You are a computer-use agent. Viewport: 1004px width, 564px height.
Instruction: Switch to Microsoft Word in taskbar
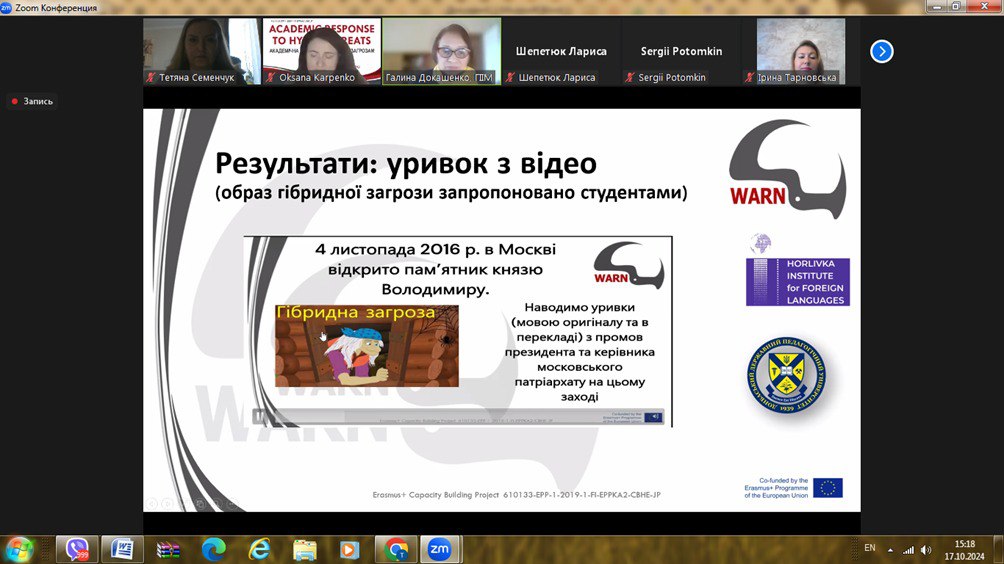tap(122, 549)
